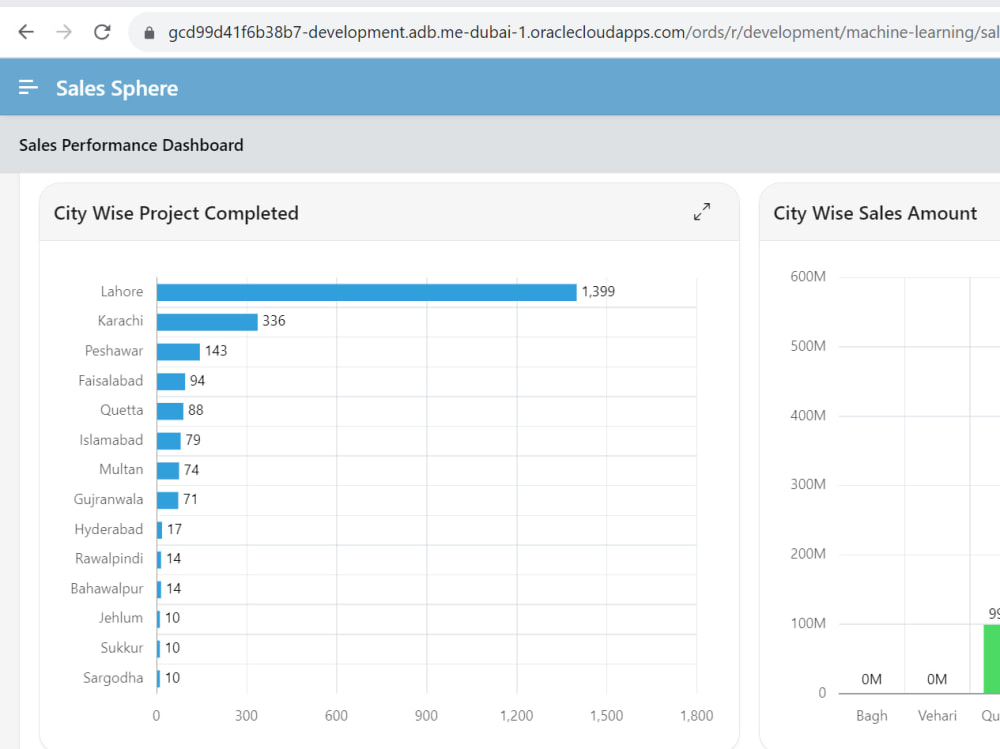Click the Rawalpindi axis label
1000x749 pixels.
[x=109, y=559]
